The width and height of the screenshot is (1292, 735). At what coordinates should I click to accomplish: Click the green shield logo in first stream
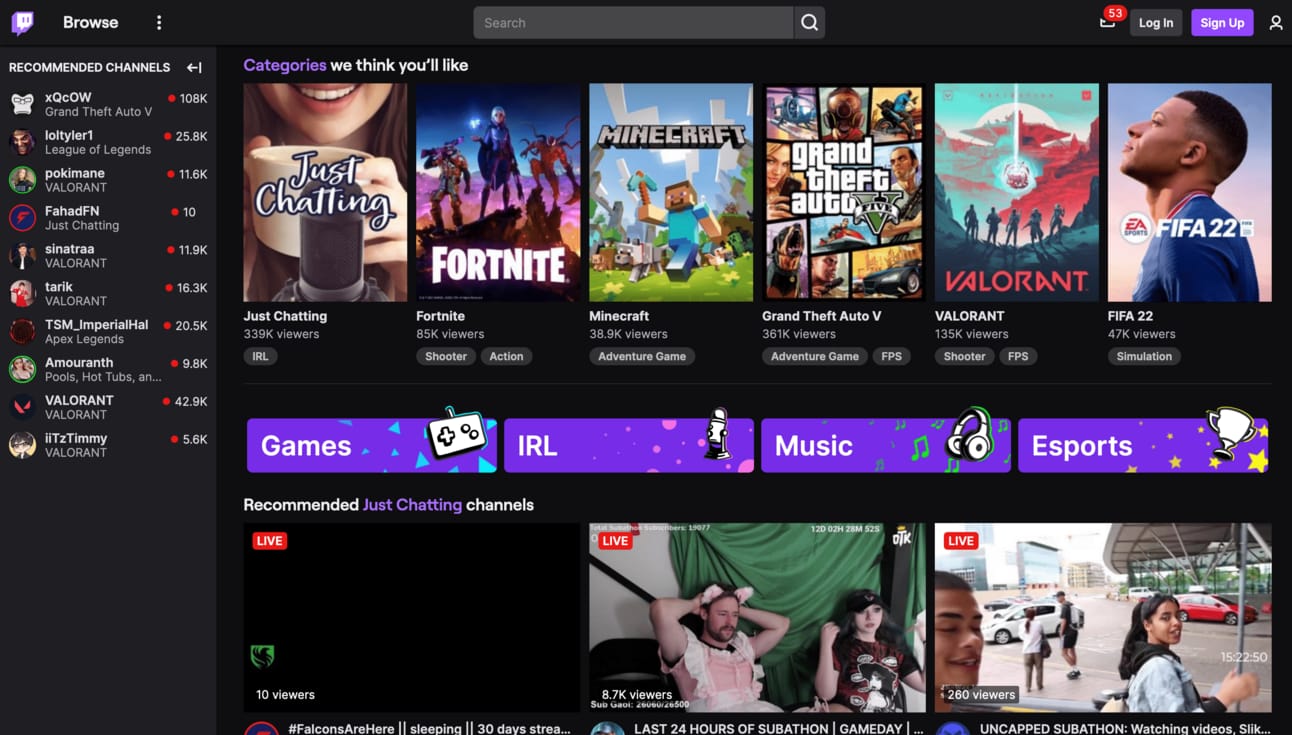262,656
